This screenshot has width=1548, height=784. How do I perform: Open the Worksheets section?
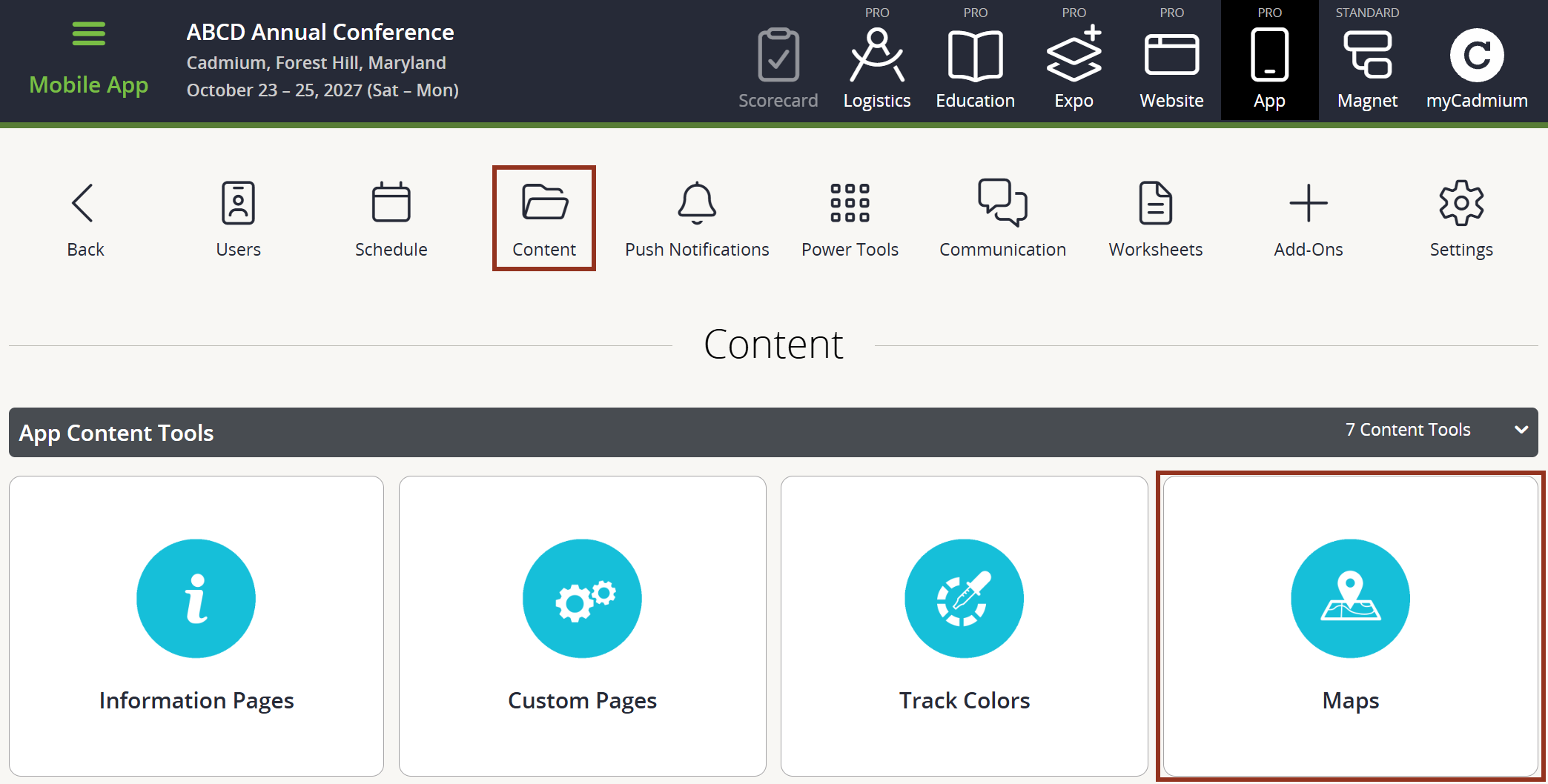pyautogui.click(x=1156, y=219)
